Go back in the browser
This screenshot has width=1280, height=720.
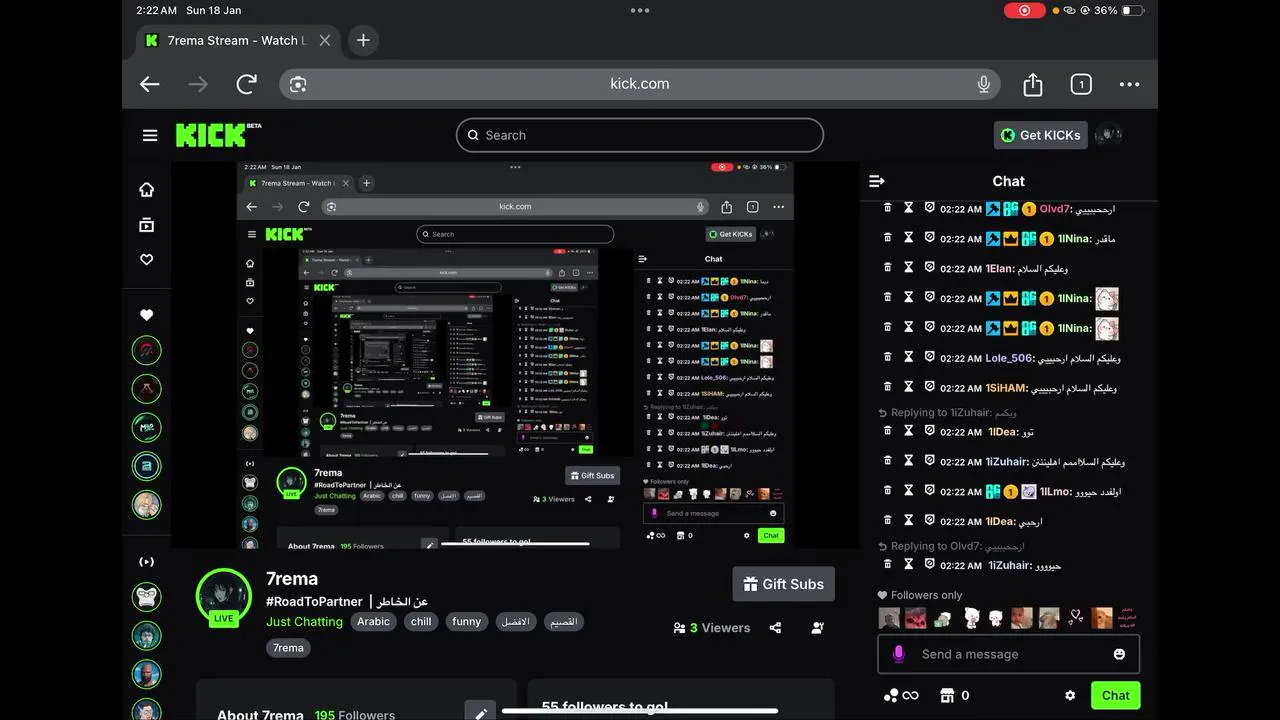tap(150, 84)
